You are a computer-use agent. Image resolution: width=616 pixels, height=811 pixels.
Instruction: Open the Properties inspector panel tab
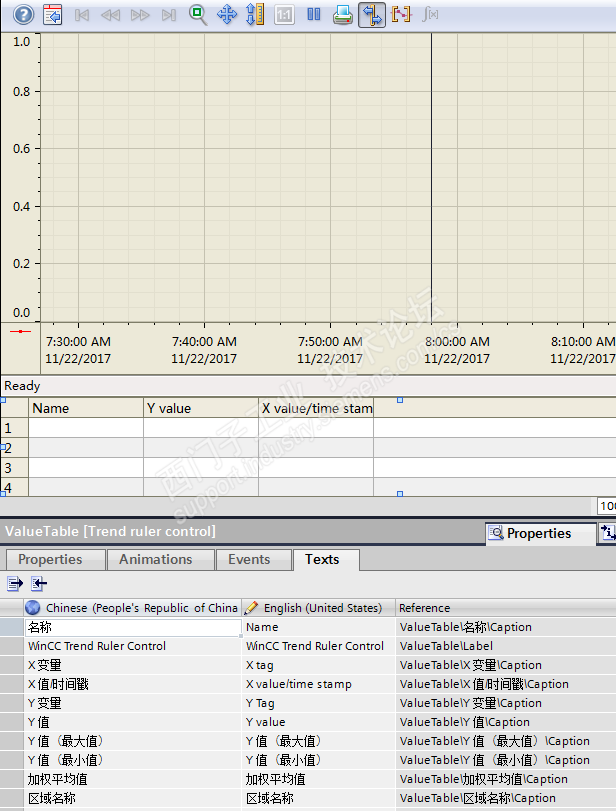coord(539,533)
